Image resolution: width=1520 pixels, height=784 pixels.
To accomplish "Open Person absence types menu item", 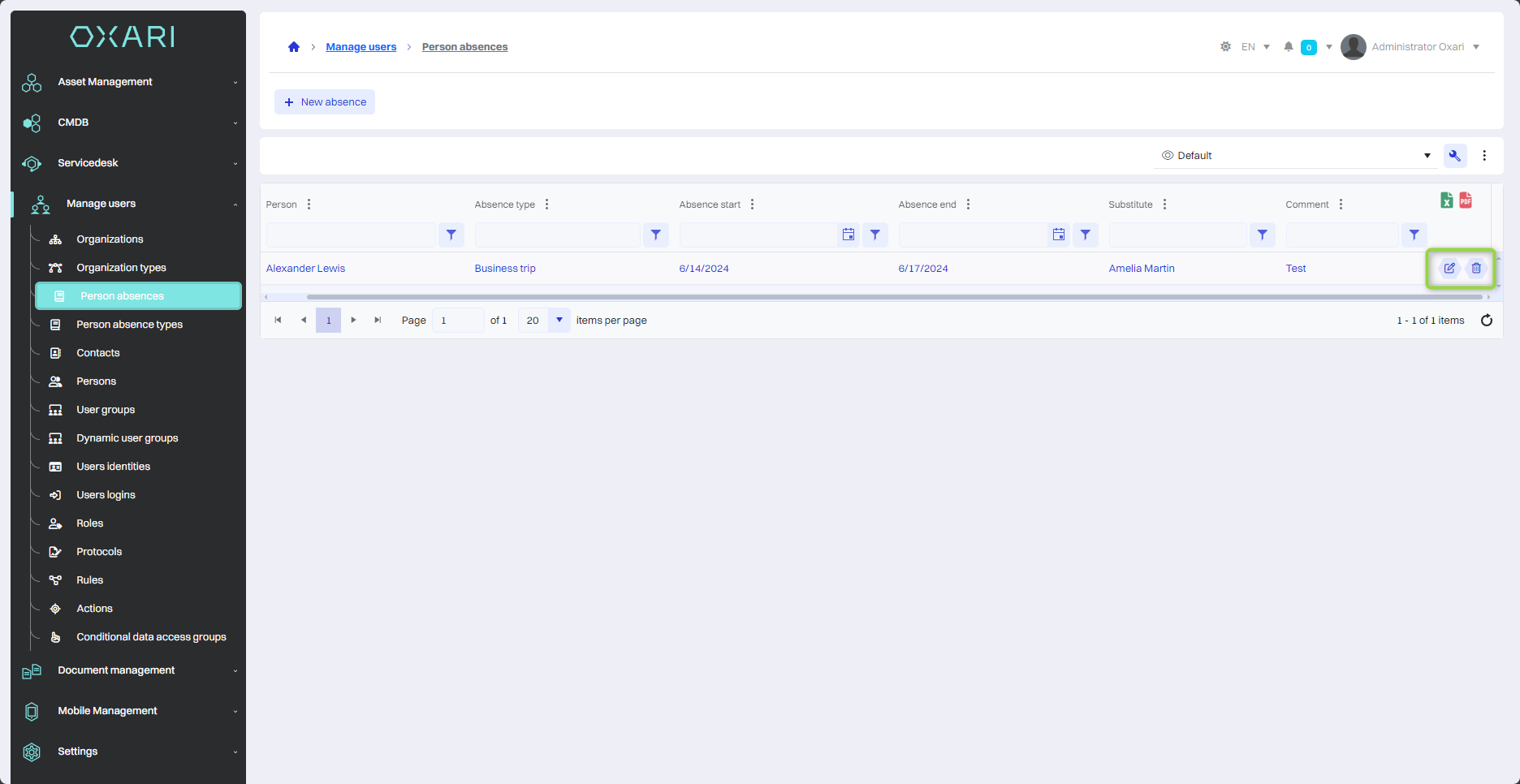I will 129,325.
